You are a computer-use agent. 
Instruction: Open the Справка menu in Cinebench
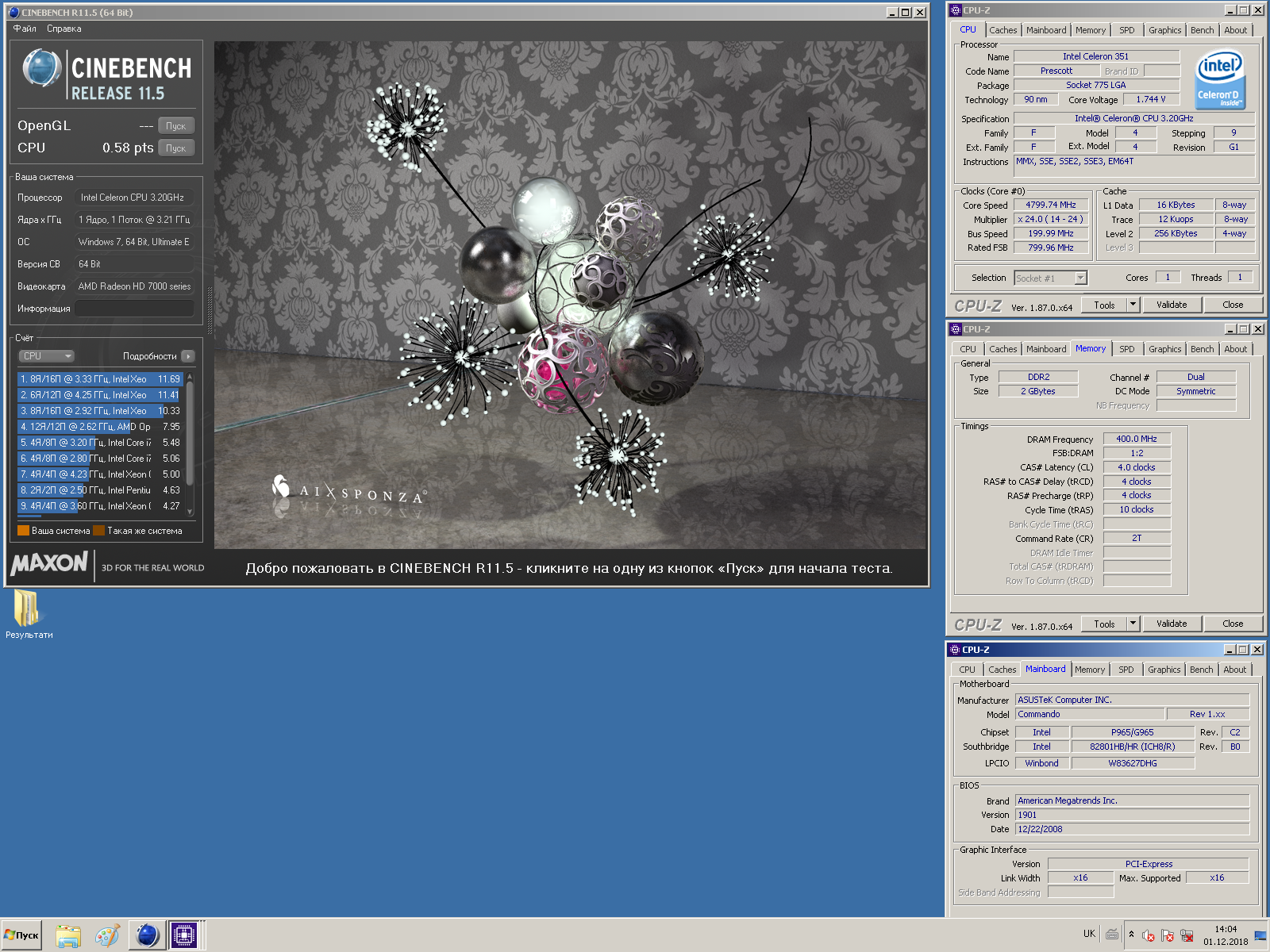pos(63,29)
